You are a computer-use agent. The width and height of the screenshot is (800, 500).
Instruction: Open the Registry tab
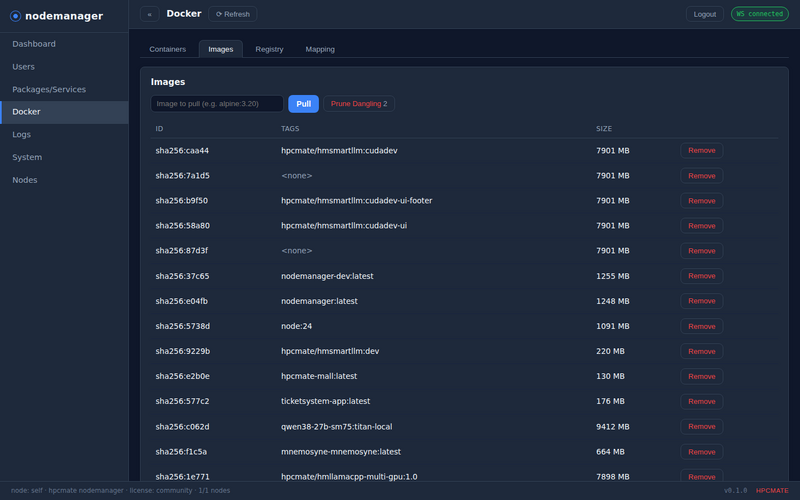point(269,49)
